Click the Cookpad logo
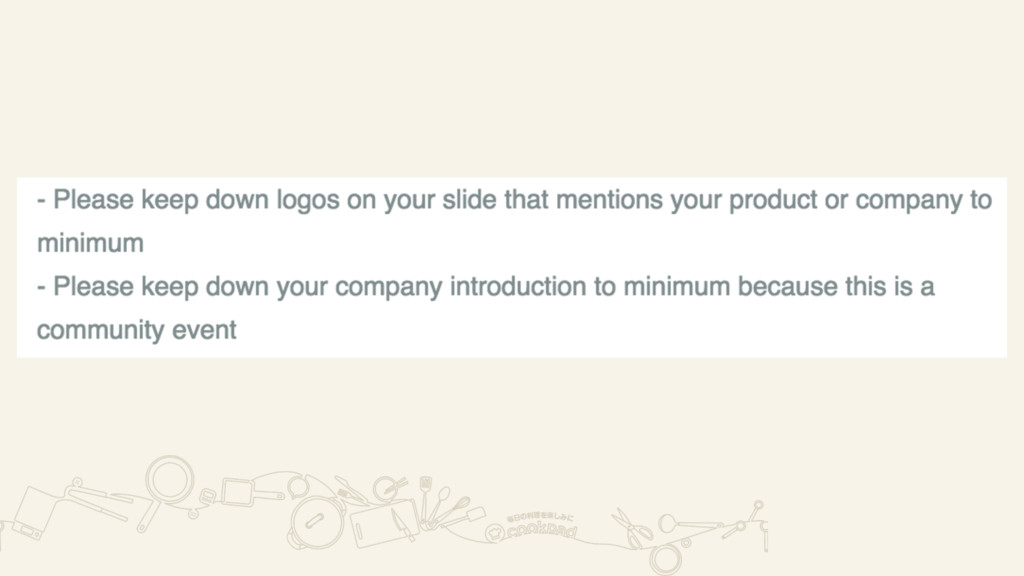 (x=538, y=532)
